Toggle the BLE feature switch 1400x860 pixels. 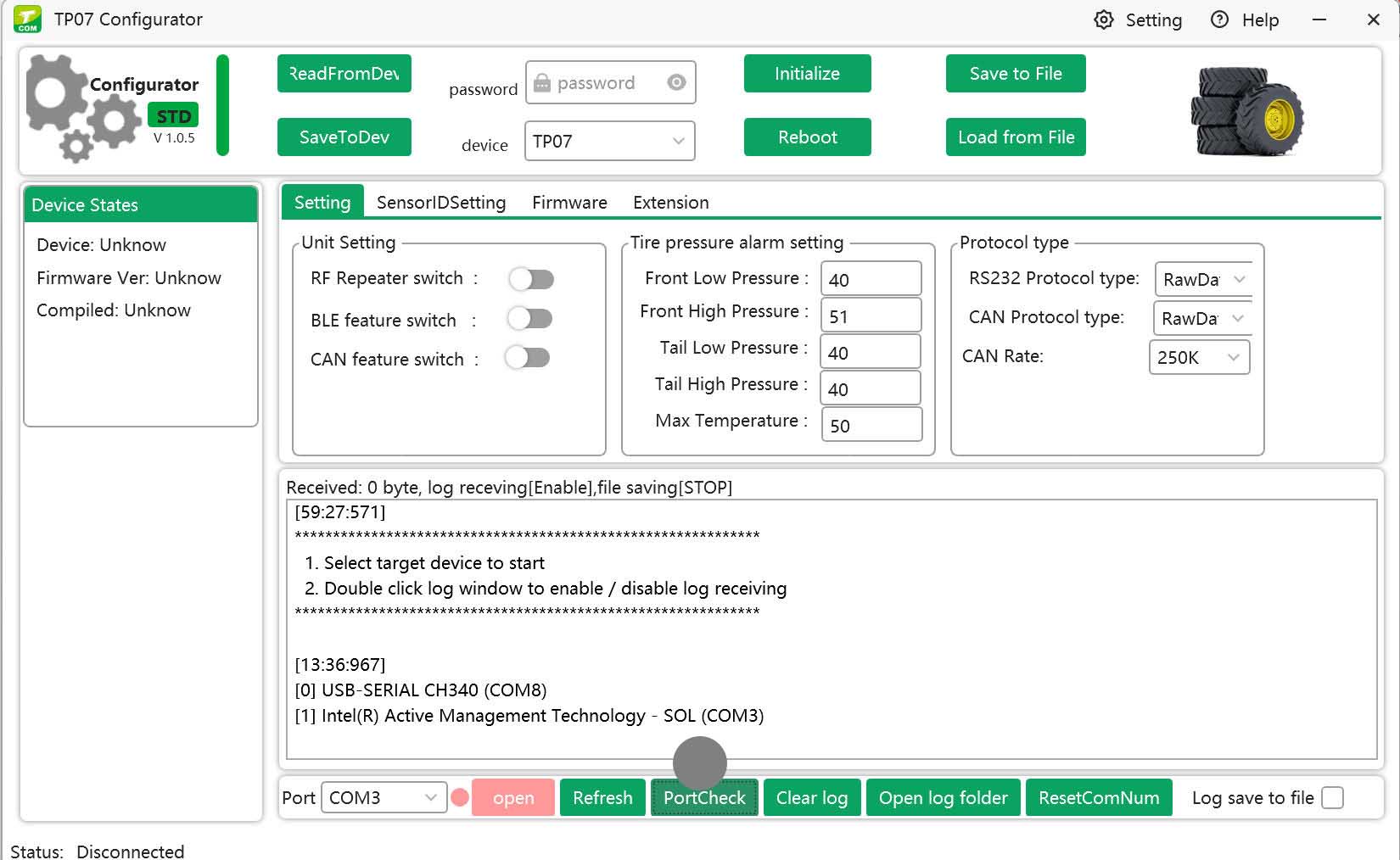[x=529, y=318]
